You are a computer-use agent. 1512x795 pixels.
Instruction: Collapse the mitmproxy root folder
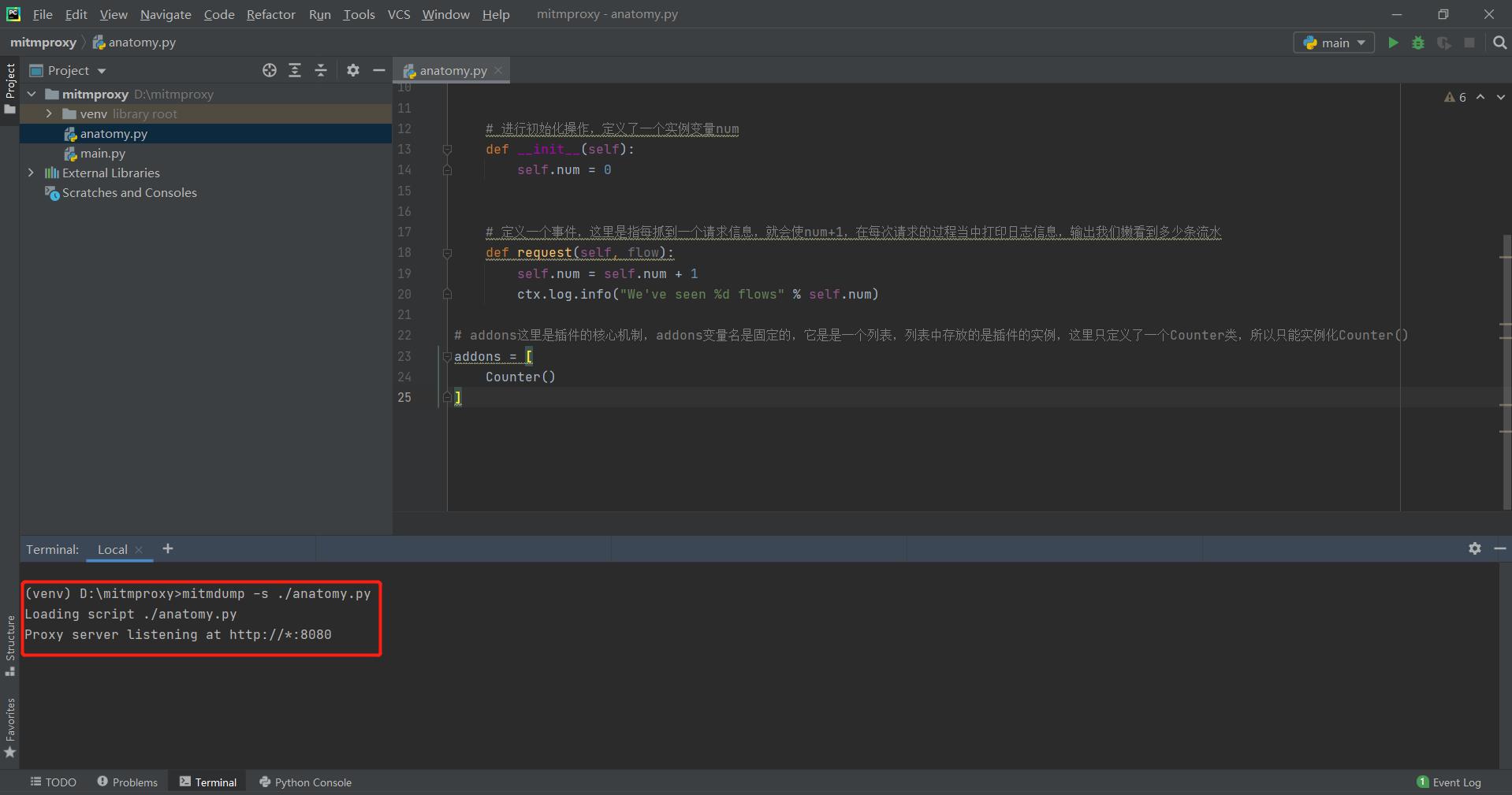click(x=32, y=94)
